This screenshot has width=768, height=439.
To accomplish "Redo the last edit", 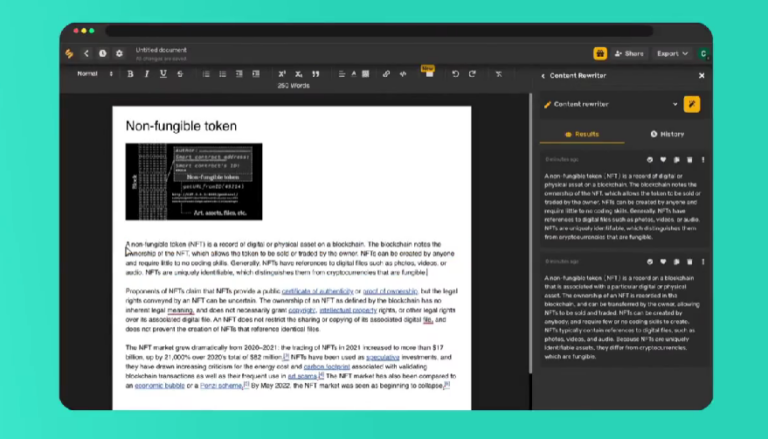I will pyautogui.click(x=472, y=74).
